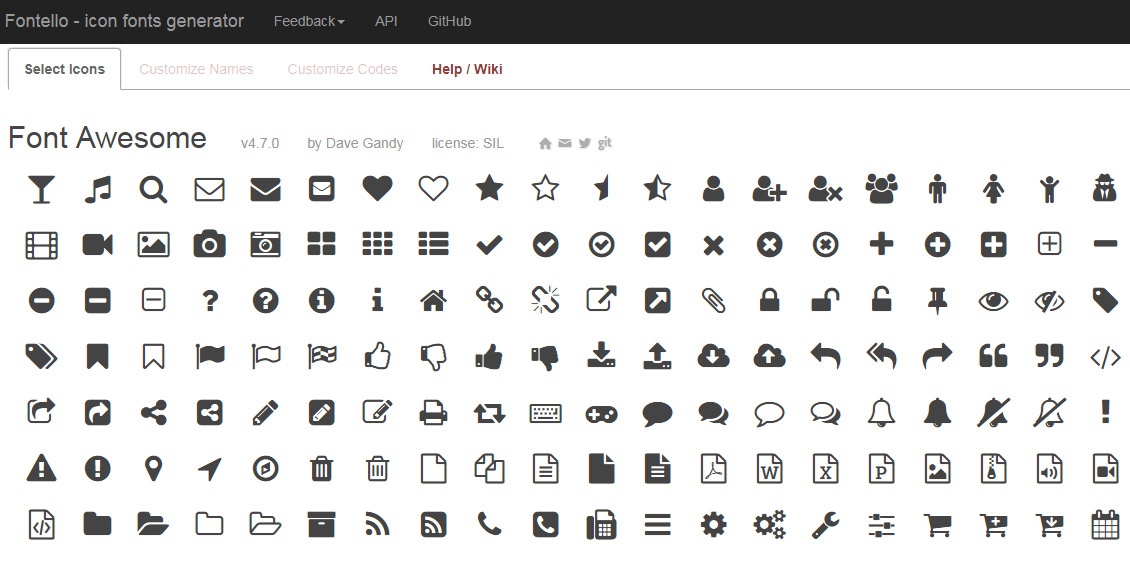Pick the magnifying glass search icon
This screenshot has height=561, width=1130.
(154, 189)
